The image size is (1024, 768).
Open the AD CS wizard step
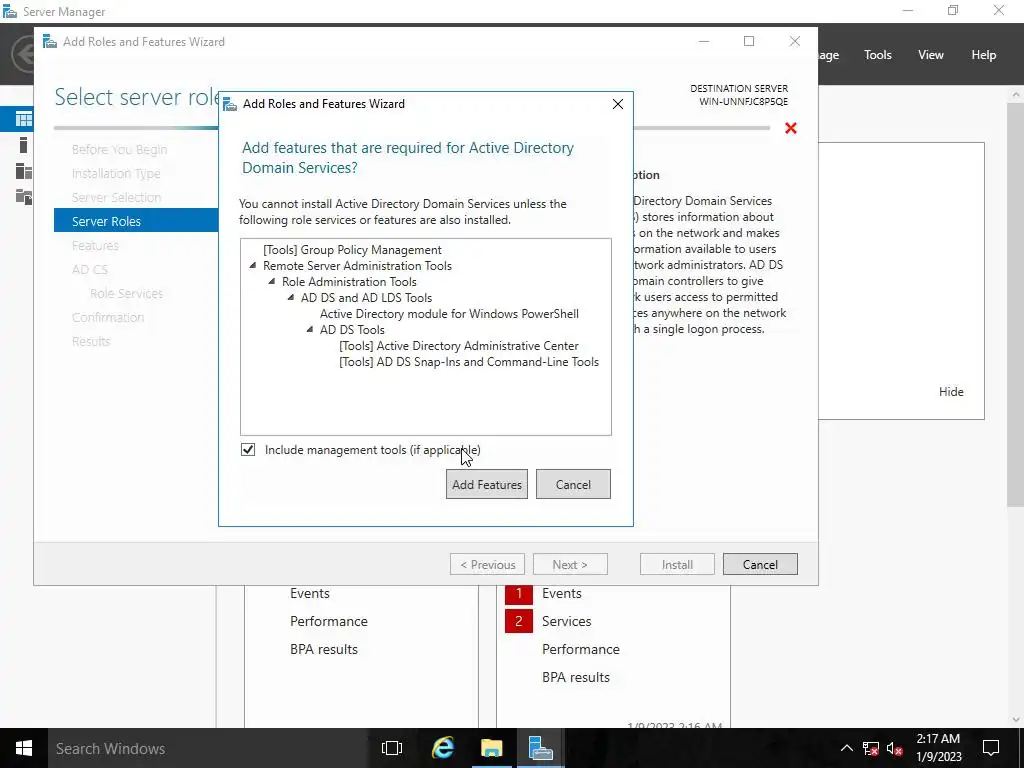[90, 269]
